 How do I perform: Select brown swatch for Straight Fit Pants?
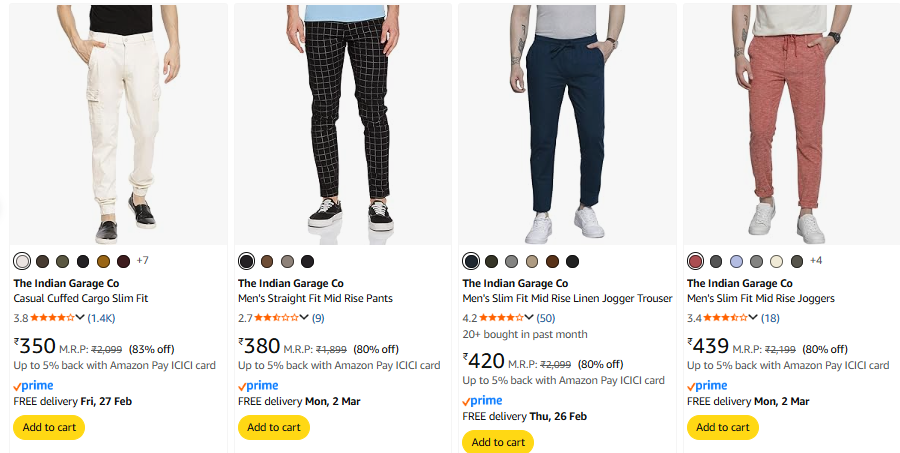pos(267,262)
